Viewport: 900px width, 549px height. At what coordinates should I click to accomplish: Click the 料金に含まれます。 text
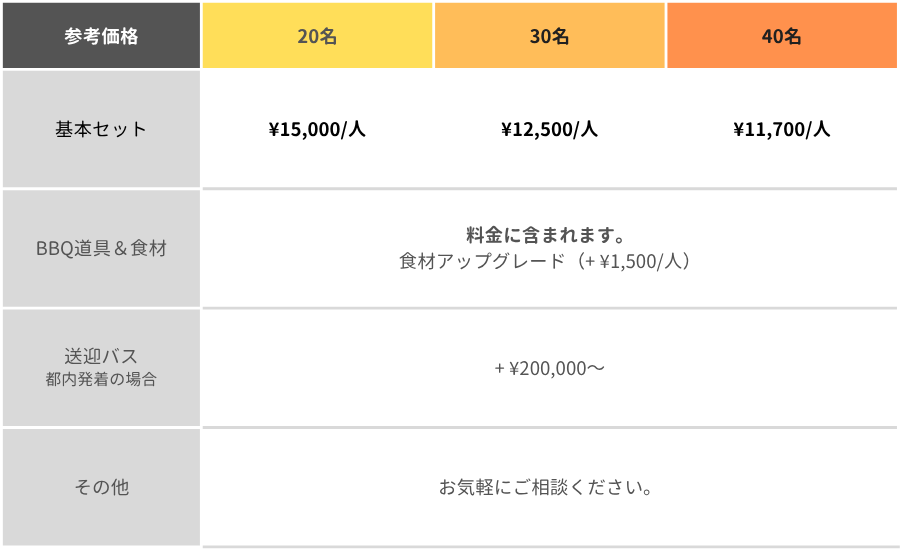coord(546,235)
